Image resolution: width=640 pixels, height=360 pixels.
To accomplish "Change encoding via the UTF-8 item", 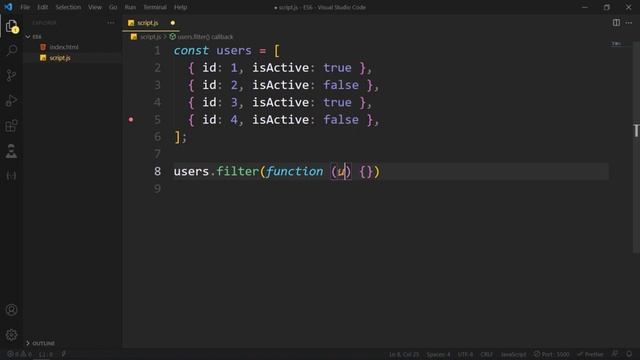I will click(465, 354).
